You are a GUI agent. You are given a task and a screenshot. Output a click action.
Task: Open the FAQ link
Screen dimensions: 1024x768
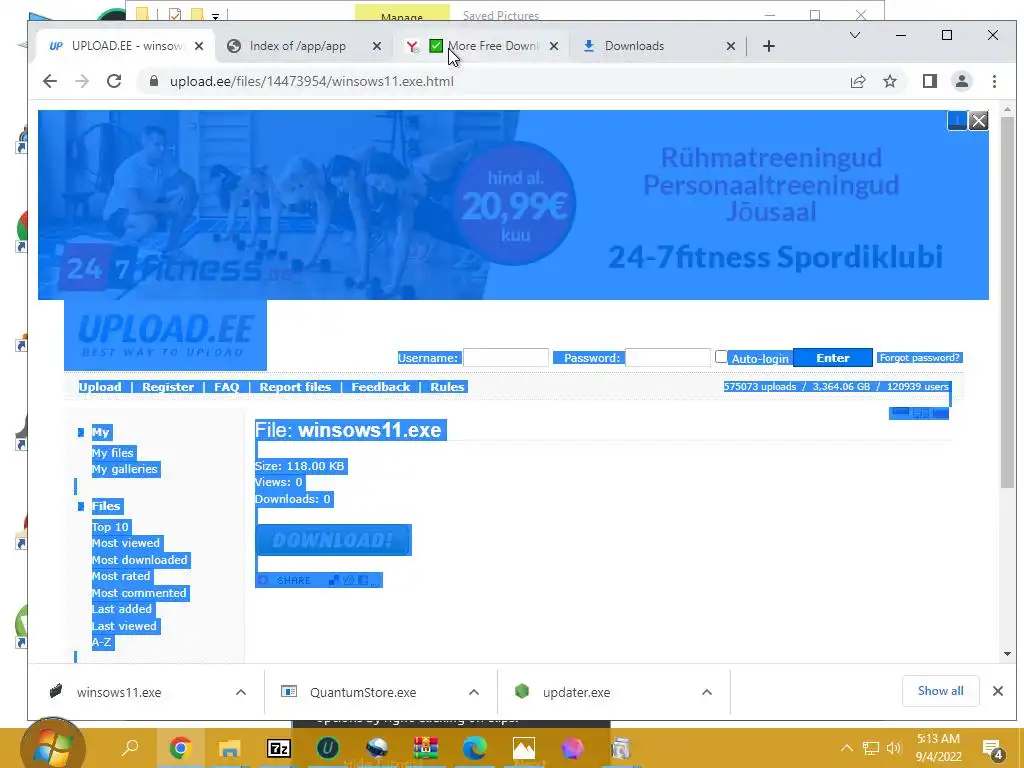(227, 387)
